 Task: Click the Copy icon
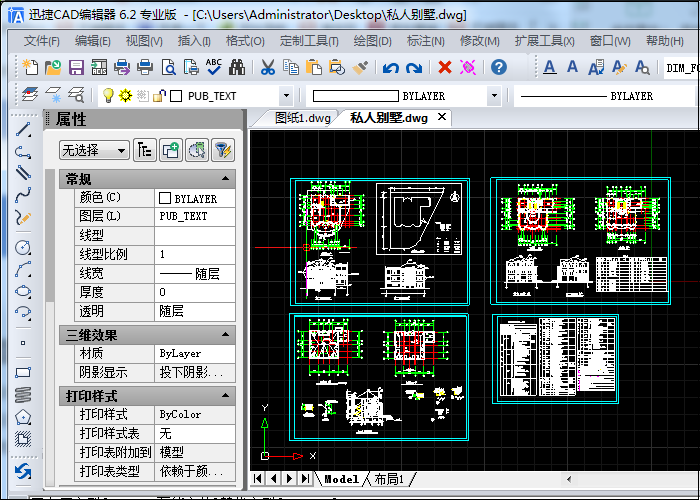click(291, 67)
